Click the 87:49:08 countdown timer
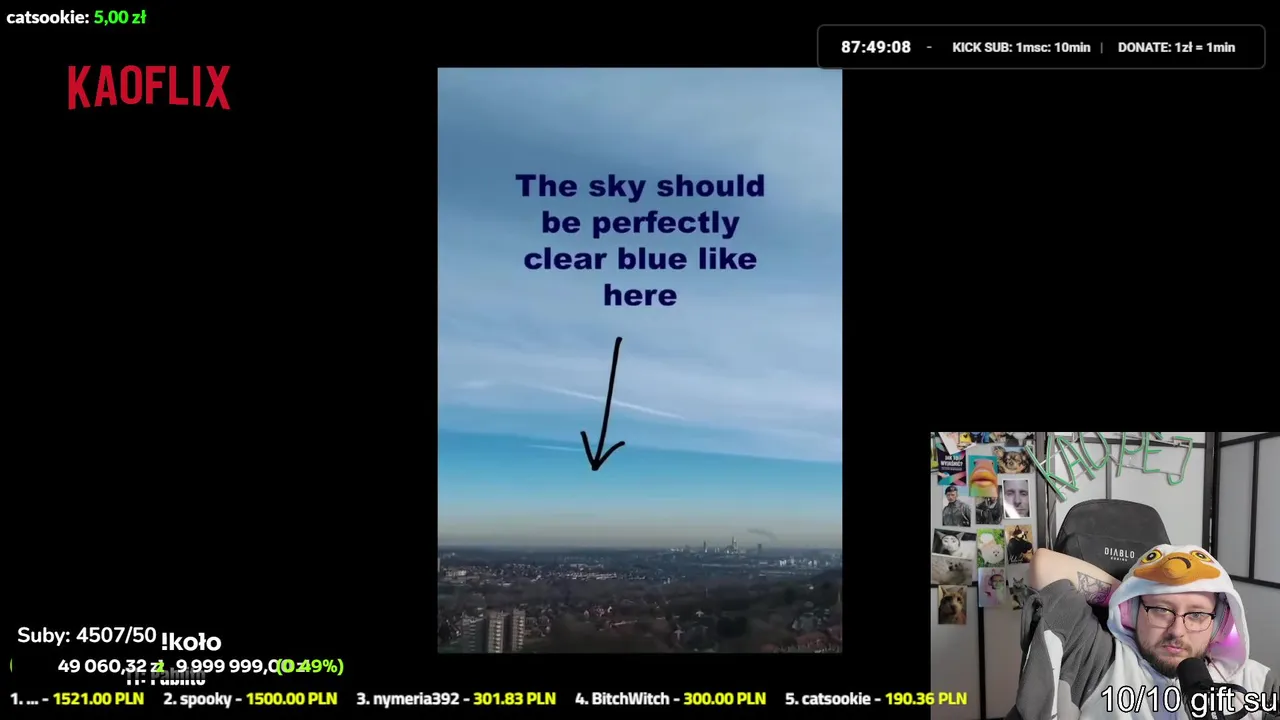The width and height of the screenshot is (1280, 720). [x=876, y=47]
